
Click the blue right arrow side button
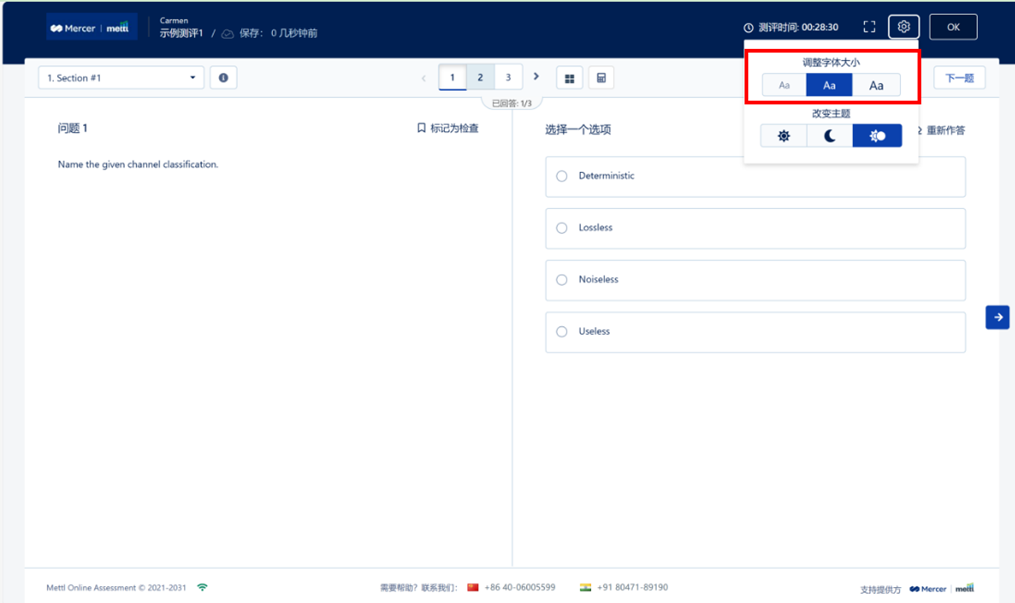click(x=996, y=317)
